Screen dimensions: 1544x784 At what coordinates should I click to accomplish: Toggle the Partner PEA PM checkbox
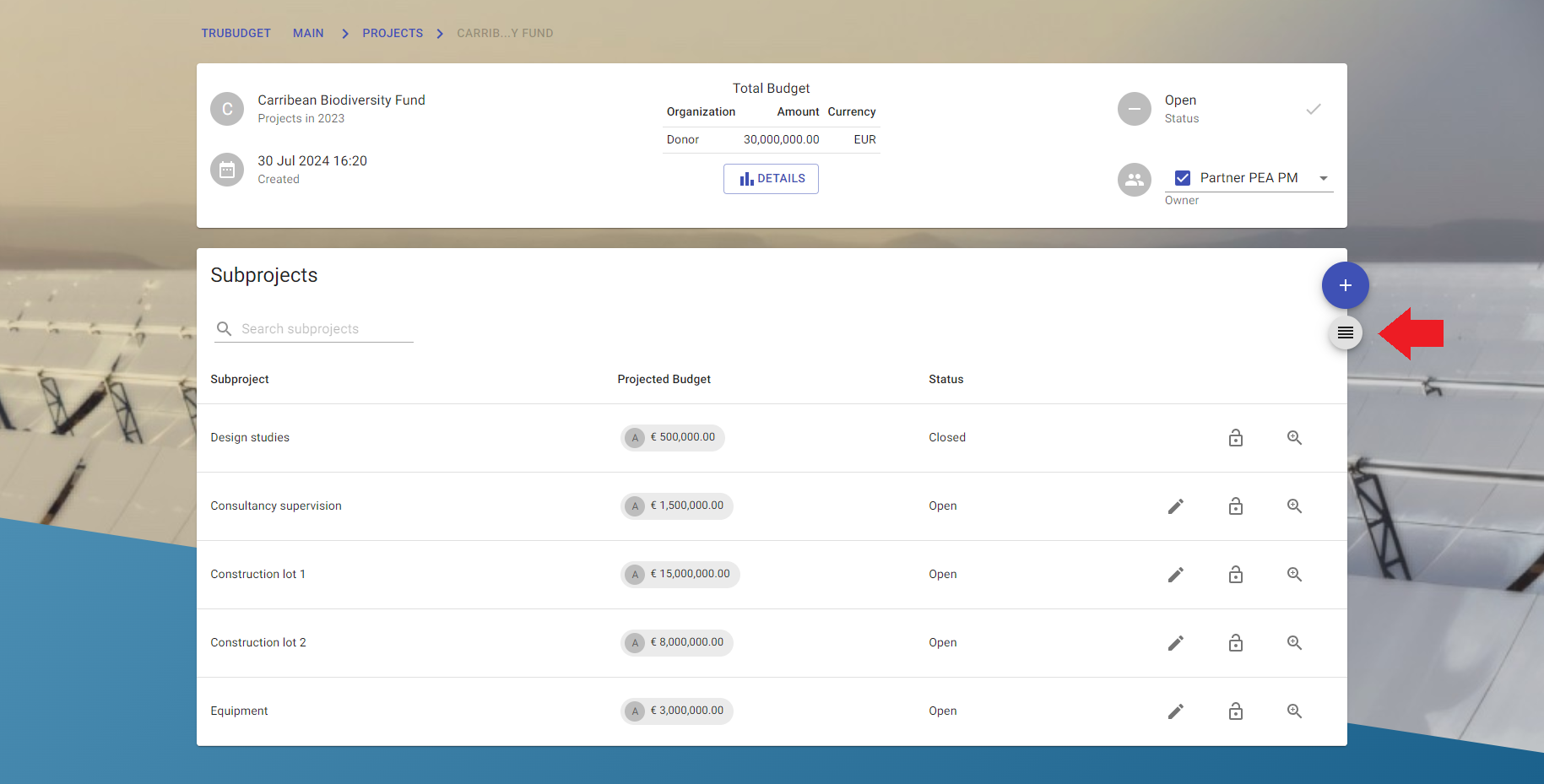tap(1182, 178)
